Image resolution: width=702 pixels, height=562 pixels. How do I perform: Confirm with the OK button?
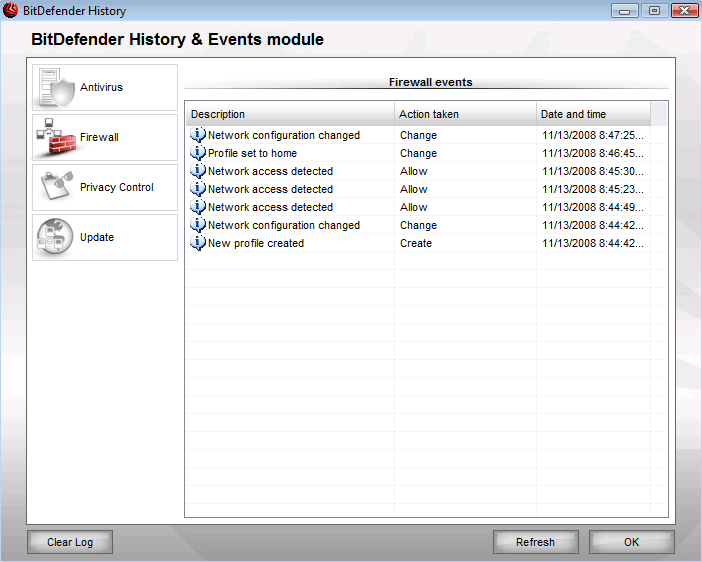coord(632,542)
